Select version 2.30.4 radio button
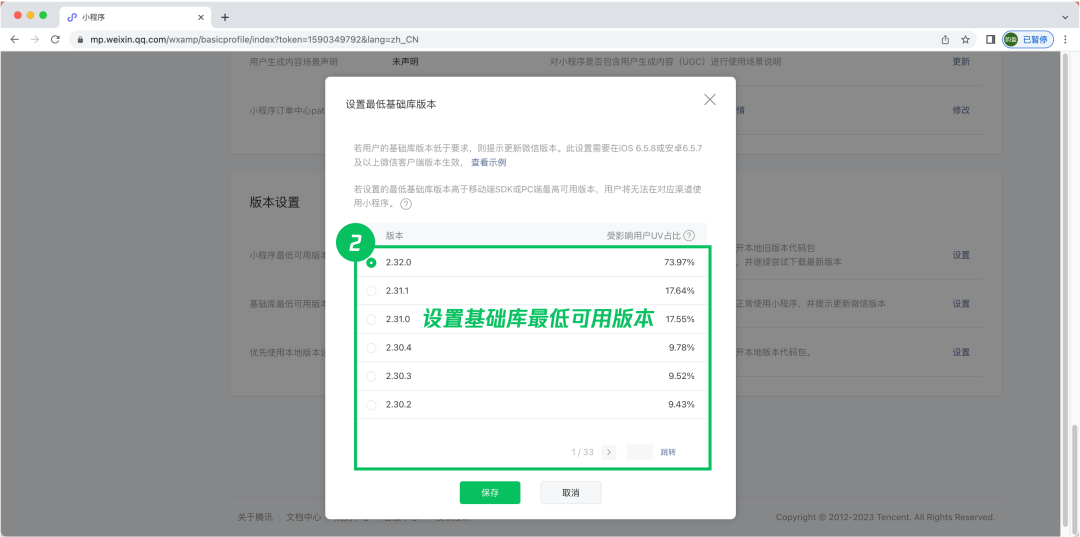Viewport: 1080px width, 537px height. point(371,348)
